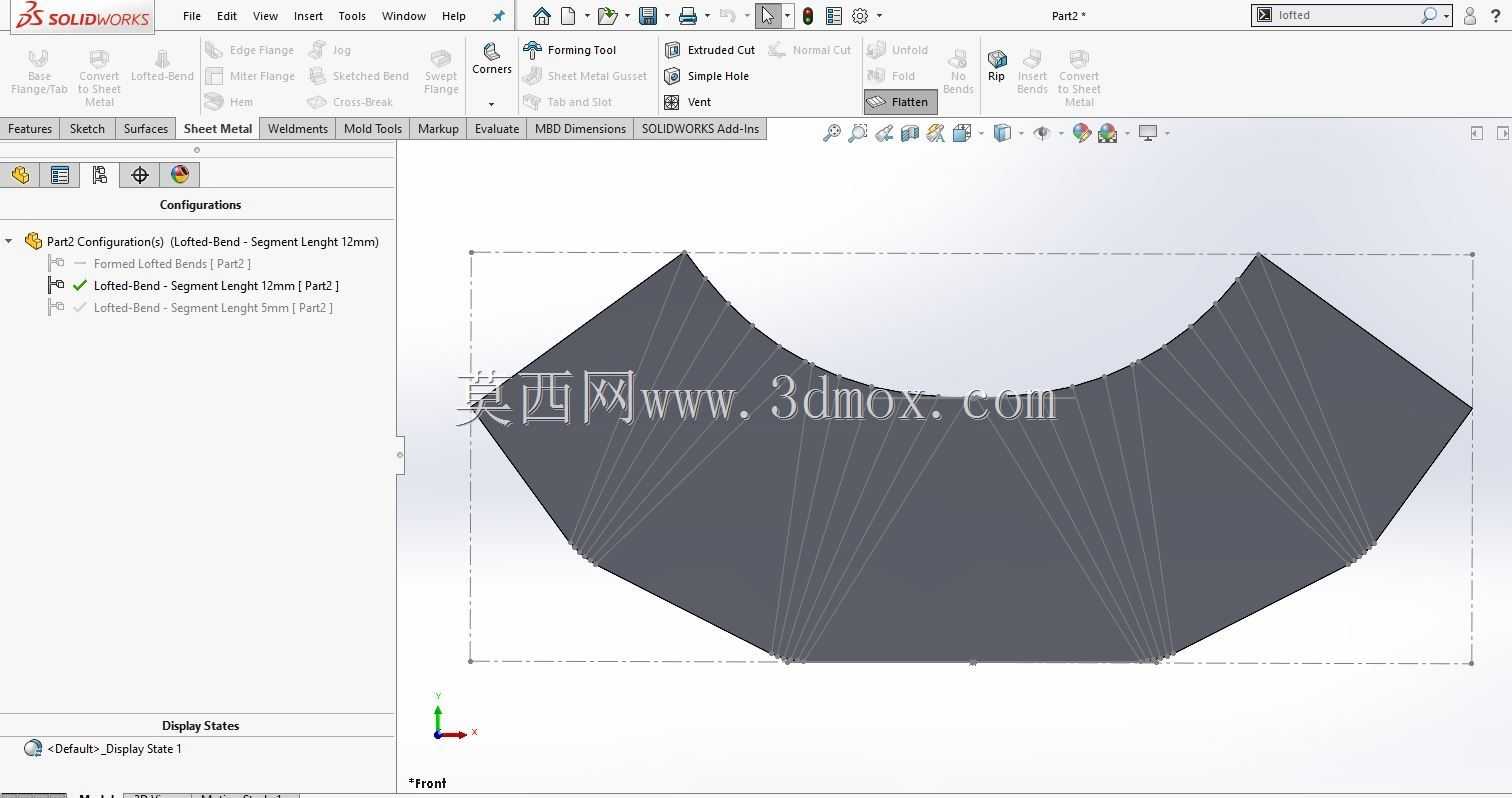Switch to the Surfaces tab
The image size is (1512, 798).
point(146,129)
